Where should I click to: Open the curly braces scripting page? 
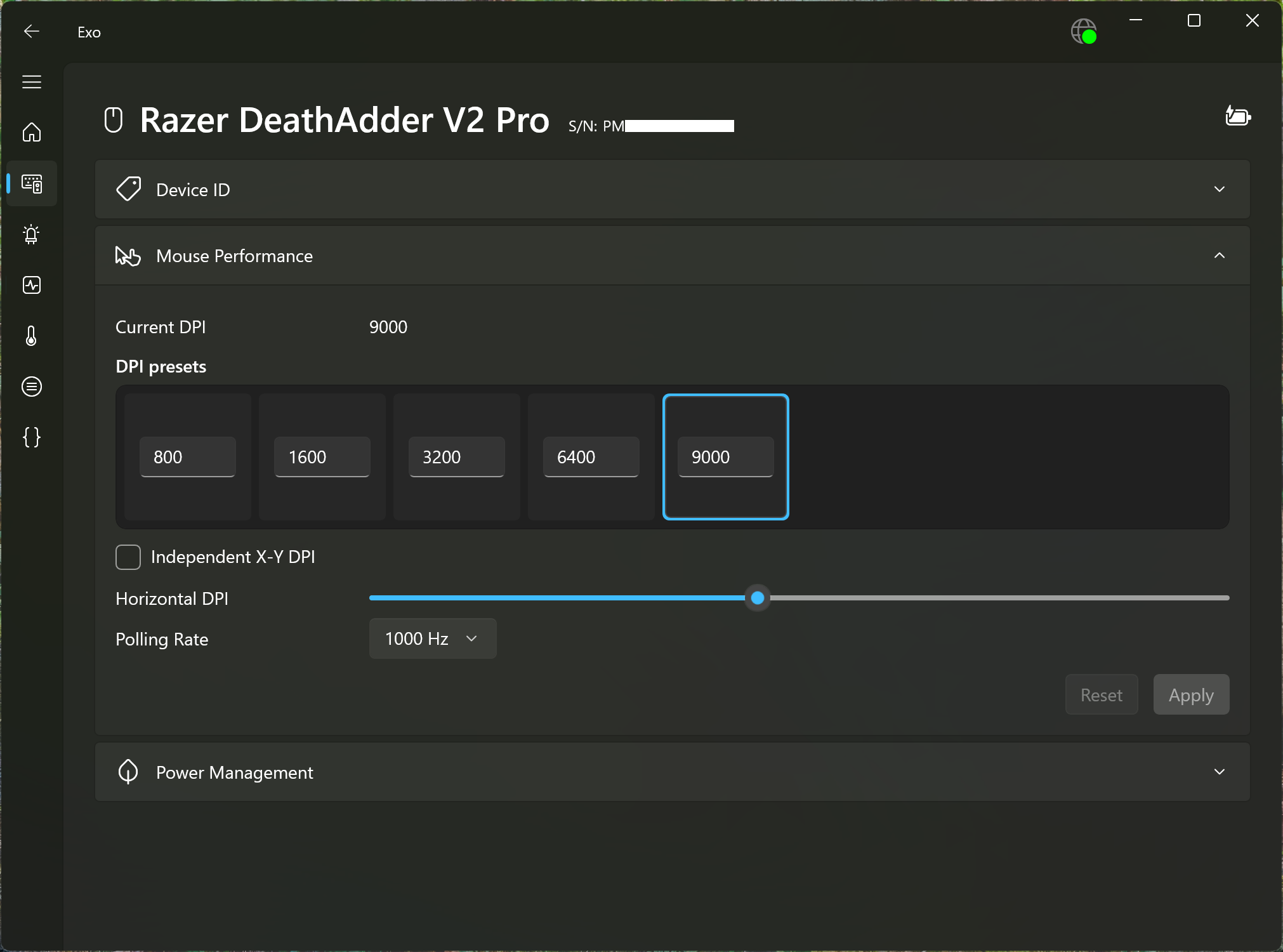click(x=32, y=437)
